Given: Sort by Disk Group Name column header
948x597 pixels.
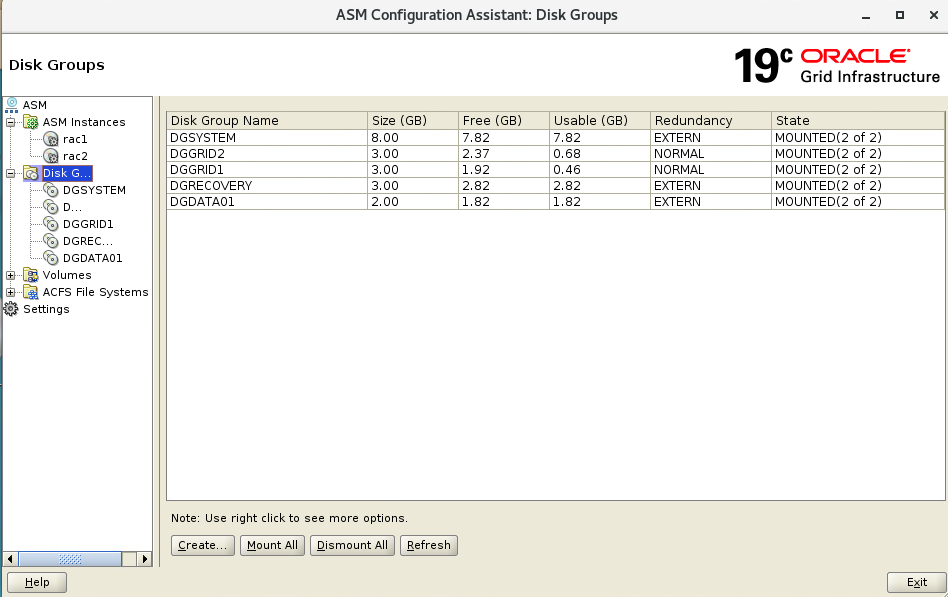Looking at the screenshot, I should tap(266, 120).
